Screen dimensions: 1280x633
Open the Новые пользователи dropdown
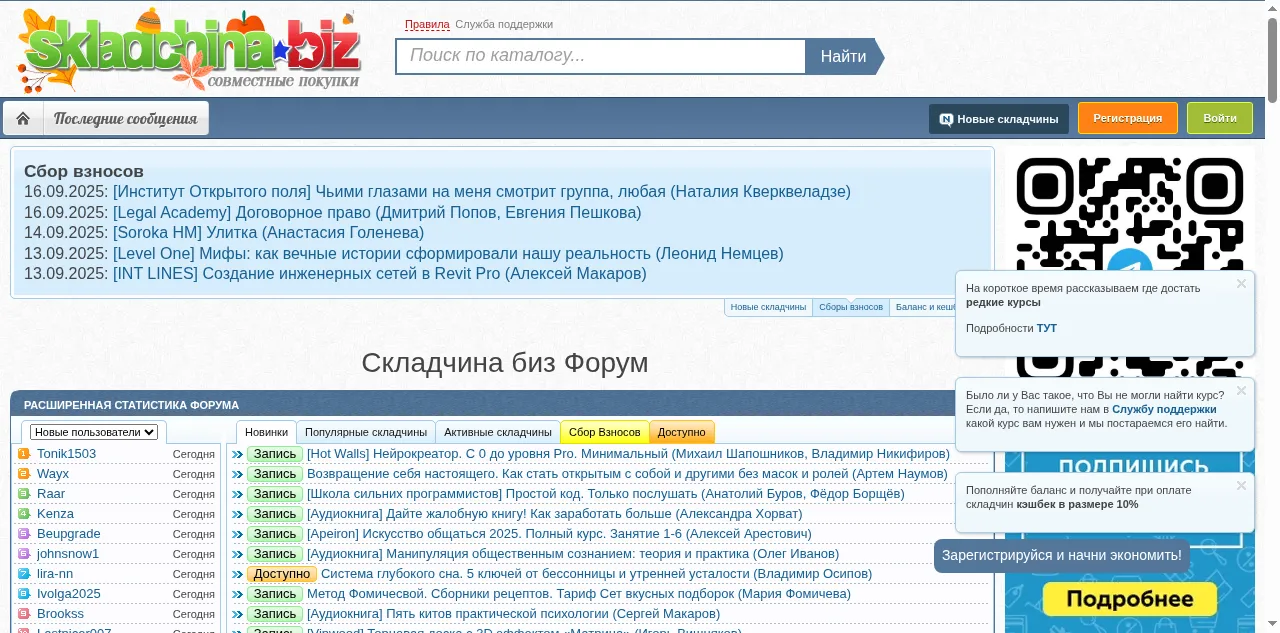pos(95,432)
